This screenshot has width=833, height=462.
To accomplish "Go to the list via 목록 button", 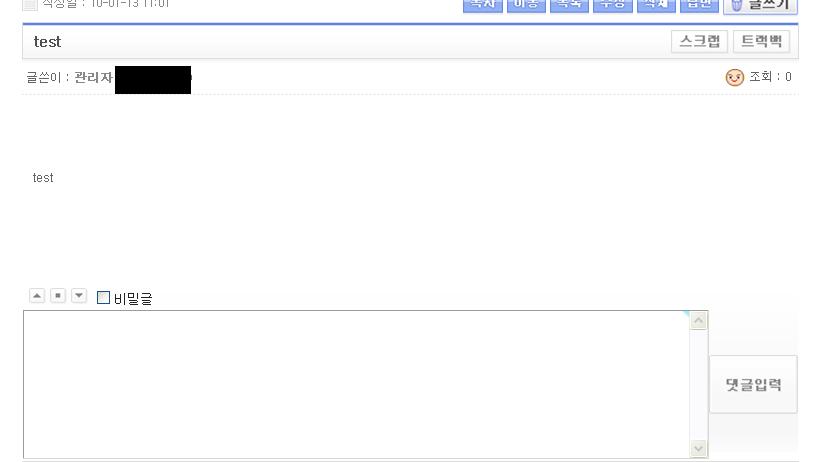I will click(x=569, y=5).
